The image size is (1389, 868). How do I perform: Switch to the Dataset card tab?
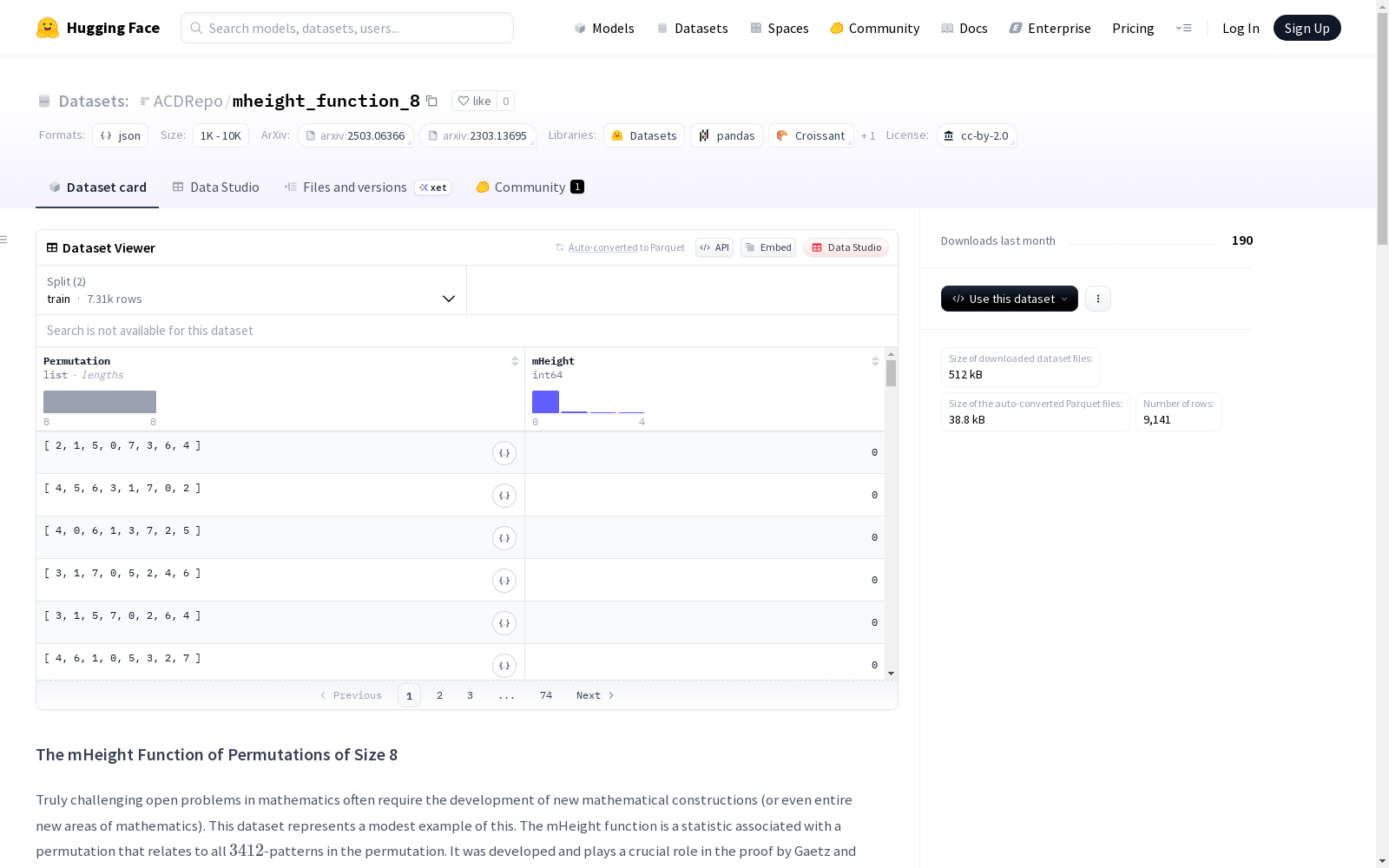pos(97,187)
